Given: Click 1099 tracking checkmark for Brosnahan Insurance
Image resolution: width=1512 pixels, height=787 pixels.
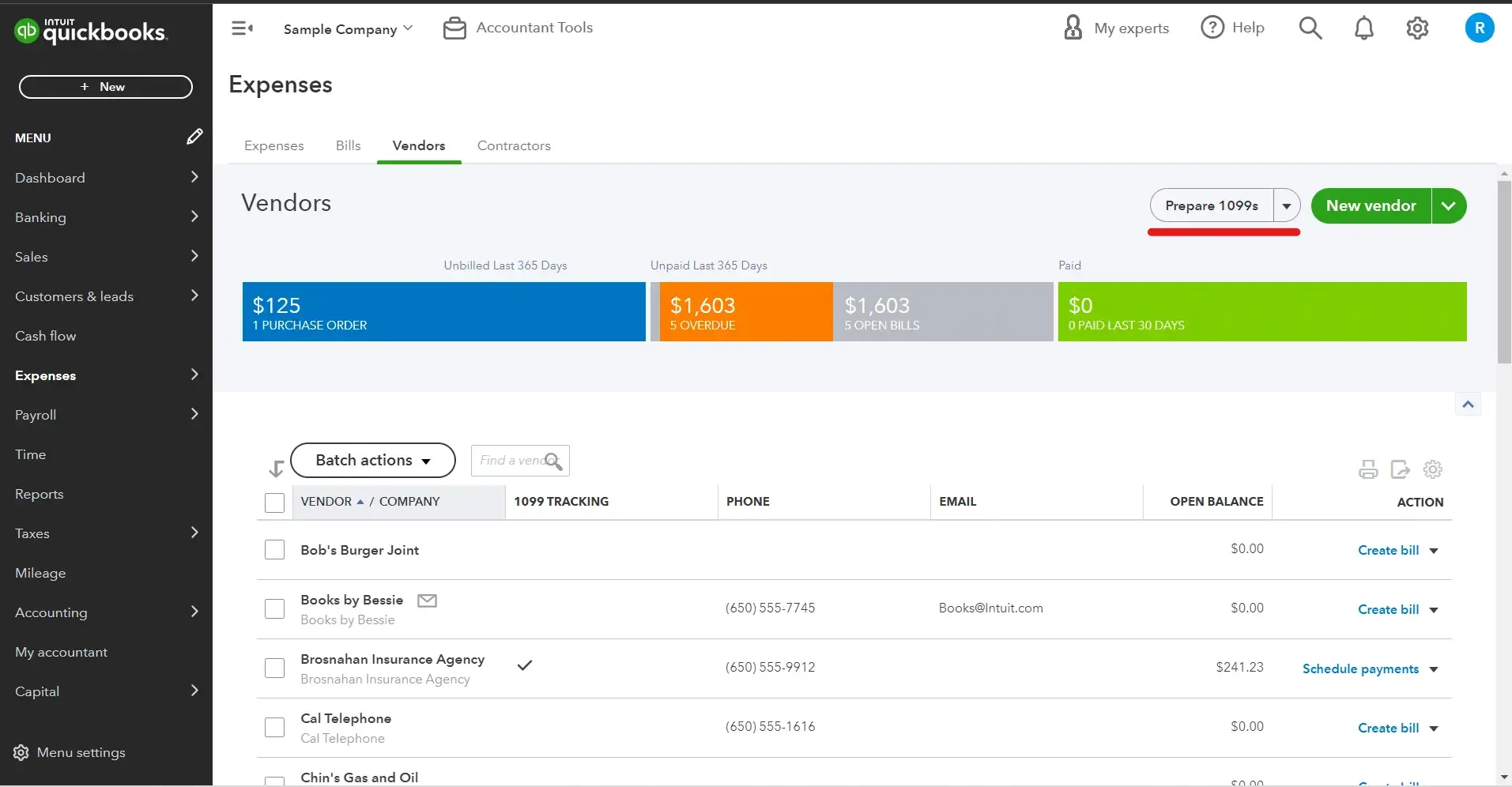Looking at the screenshot, I should pyautogui.click(x=525, y=665).
